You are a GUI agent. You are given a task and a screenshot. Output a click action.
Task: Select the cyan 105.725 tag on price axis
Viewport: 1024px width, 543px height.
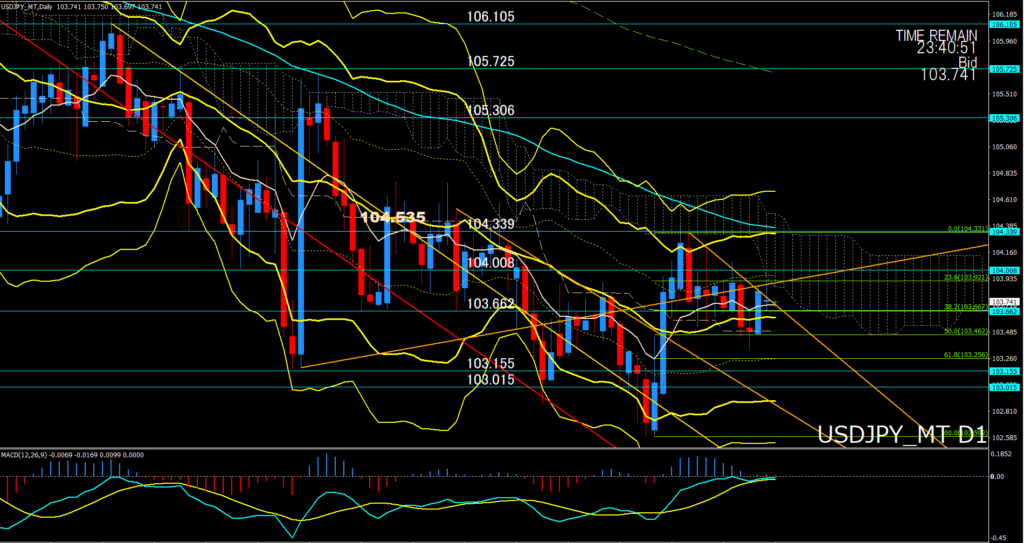[1005, 69]
